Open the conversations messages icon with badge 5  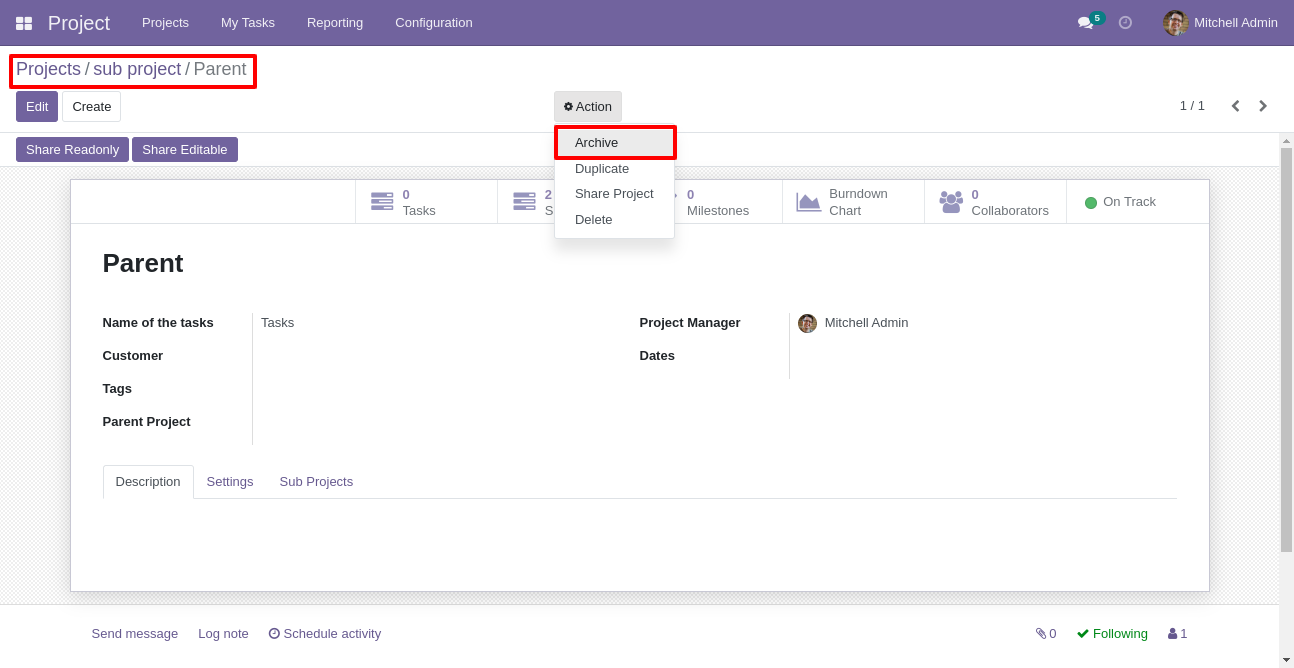tap(1089, 22)
